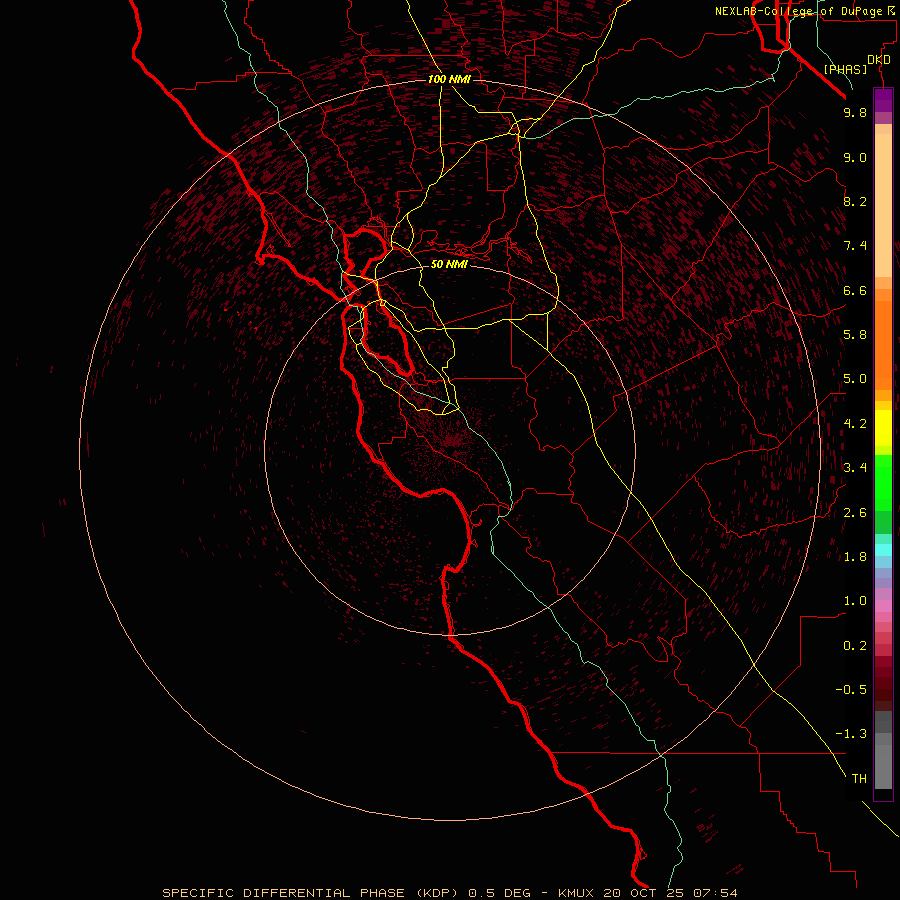Click the [PHAS] units label
This screenshot has width=900, height=900.
[845, 70]
